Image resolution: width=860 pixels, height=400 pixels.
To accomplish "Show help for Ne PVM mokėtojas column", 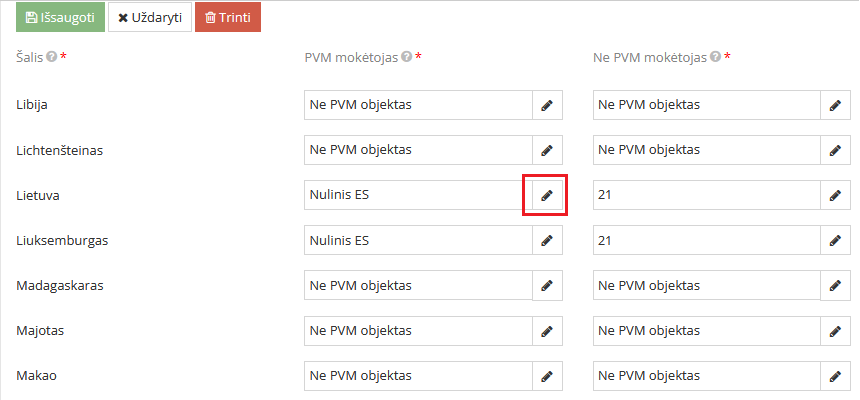I will point(714,57).
